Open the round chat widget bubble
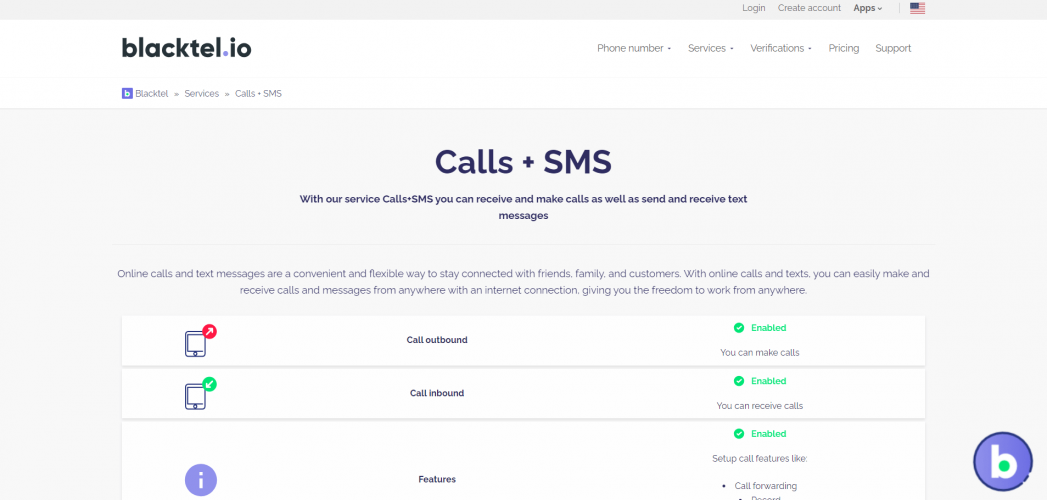 click(x=1002, y=461)
